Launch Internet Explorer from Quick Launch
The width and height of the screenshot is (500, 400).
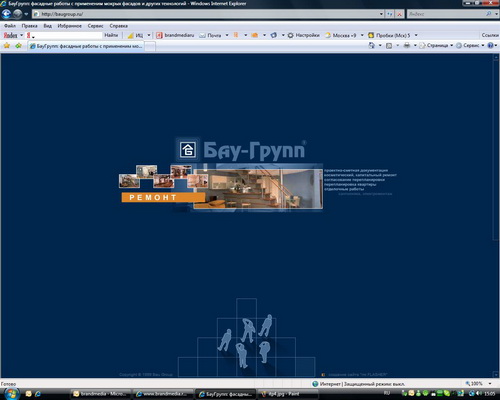click(x=38, y=394)
